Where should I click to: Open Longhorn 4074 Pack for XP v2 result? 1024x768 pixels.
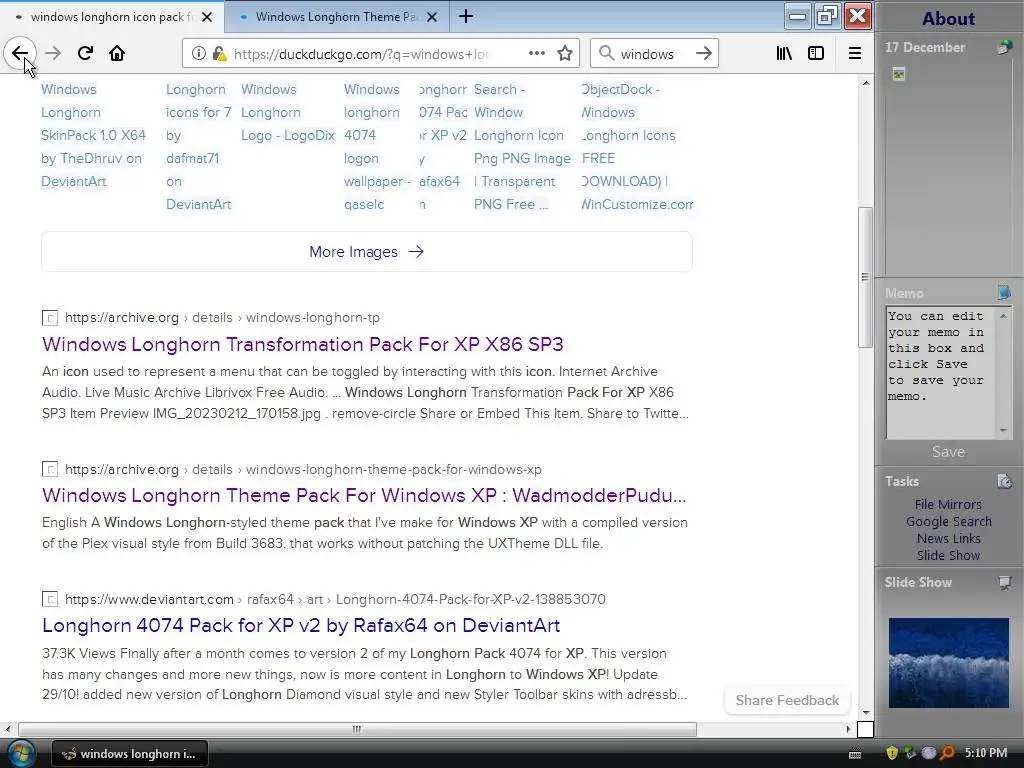tap(301, 625)
